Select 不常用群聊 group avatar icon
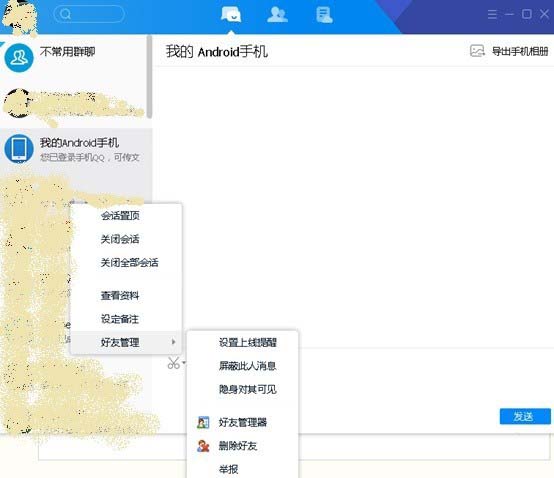Image resolution: width=554 pixels, height=478 pixels. (x=19, y=58)
